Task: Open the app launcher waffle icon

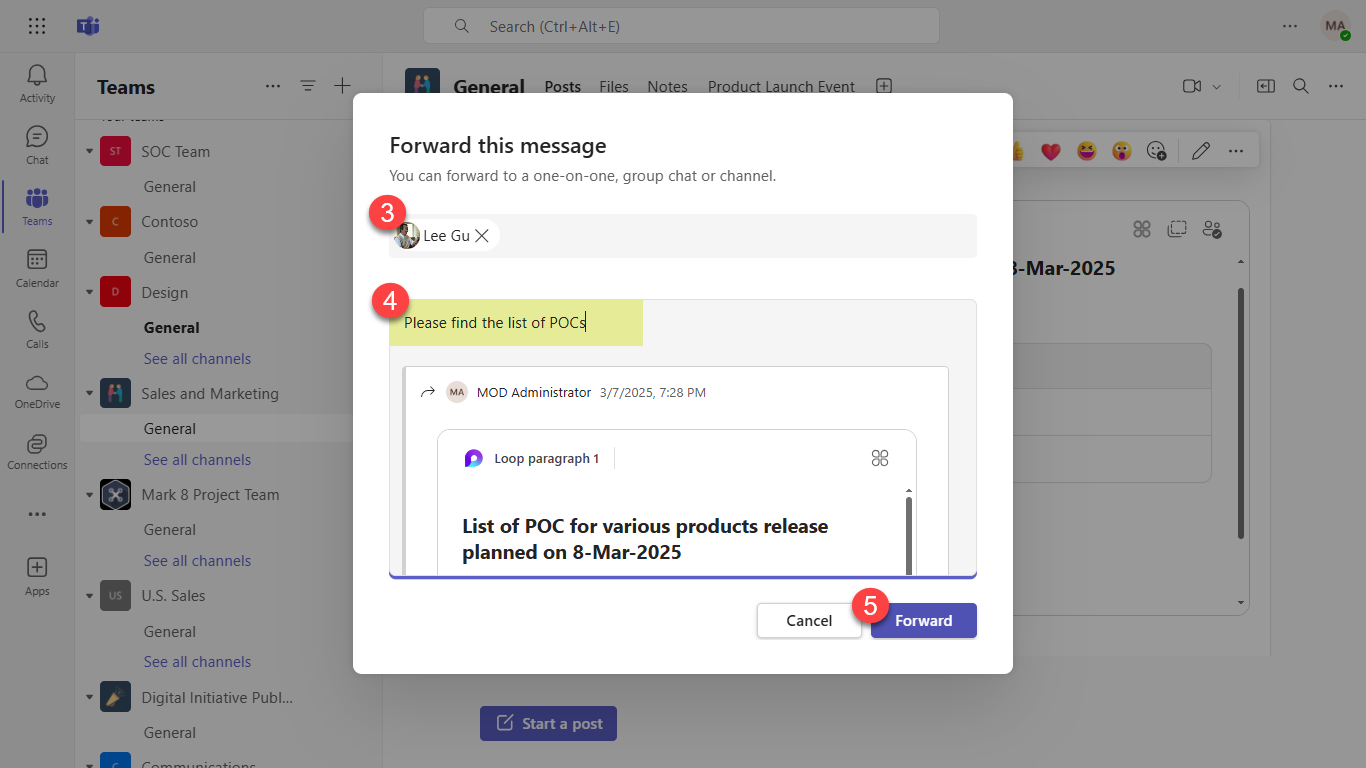Action: (37, 27)
